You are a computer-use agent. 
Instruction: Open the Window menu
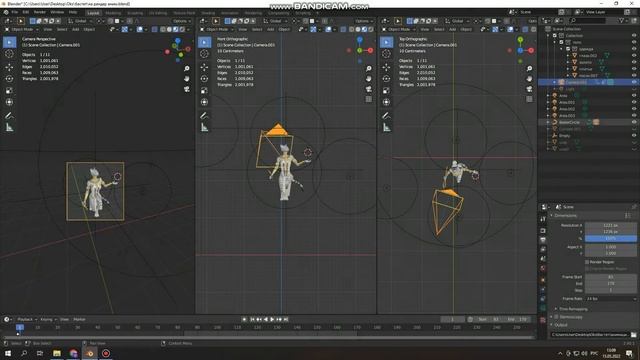[x=57, y=12]
